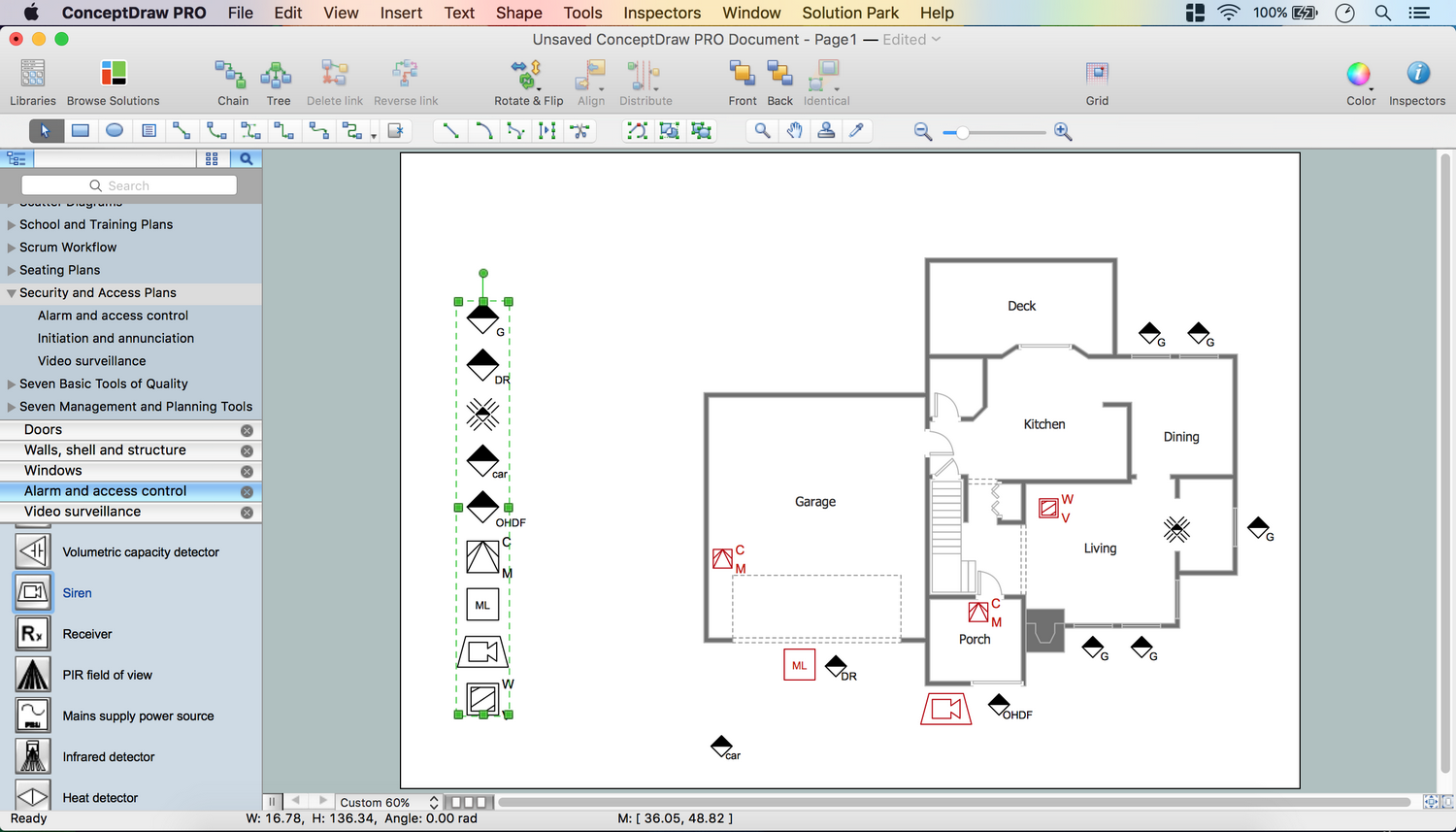Open the Doors library header

tap(131, 430)
